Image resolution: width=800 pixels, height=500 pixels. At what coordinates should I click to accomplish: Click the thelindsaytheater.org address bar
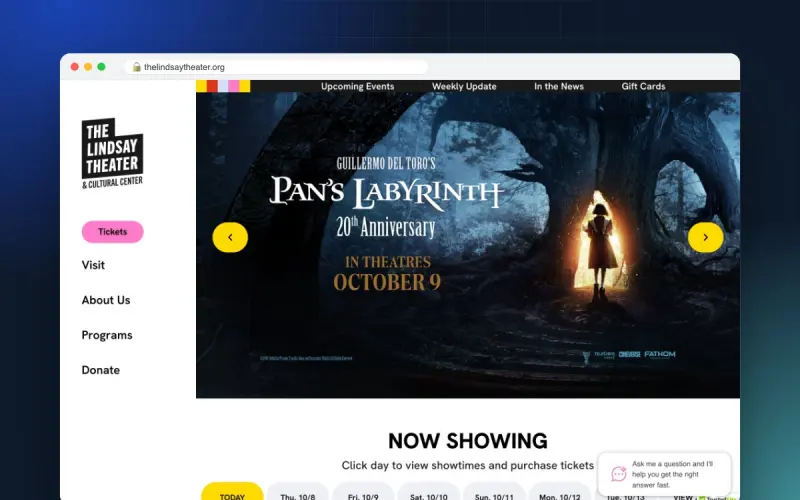pos(276,67)
